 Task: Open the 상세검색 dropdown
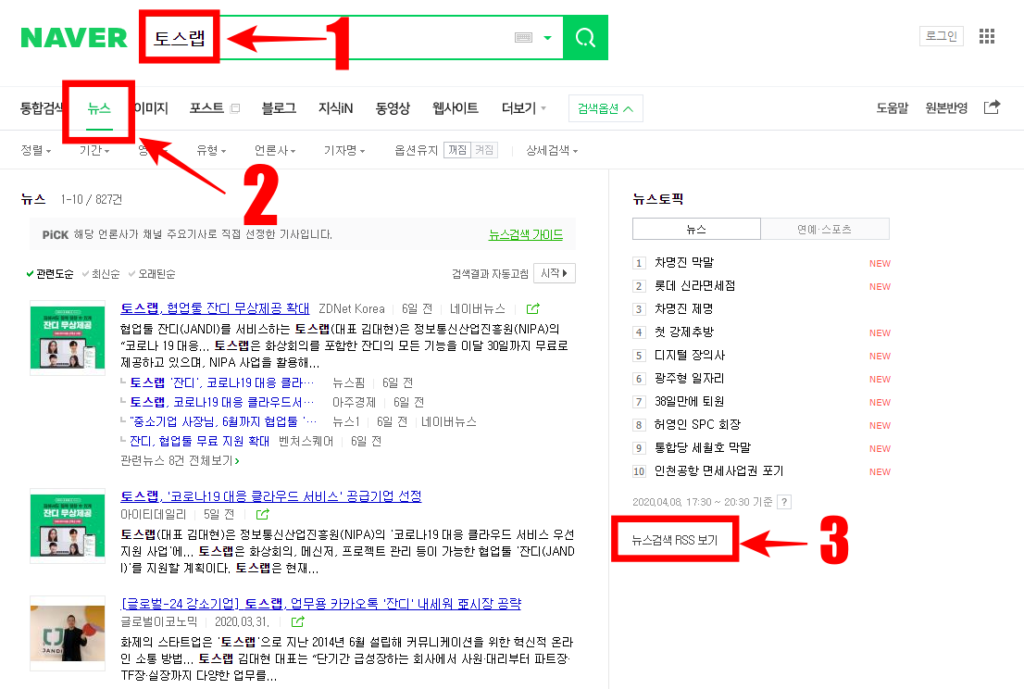pyautogui.click(x=552, y=150)
